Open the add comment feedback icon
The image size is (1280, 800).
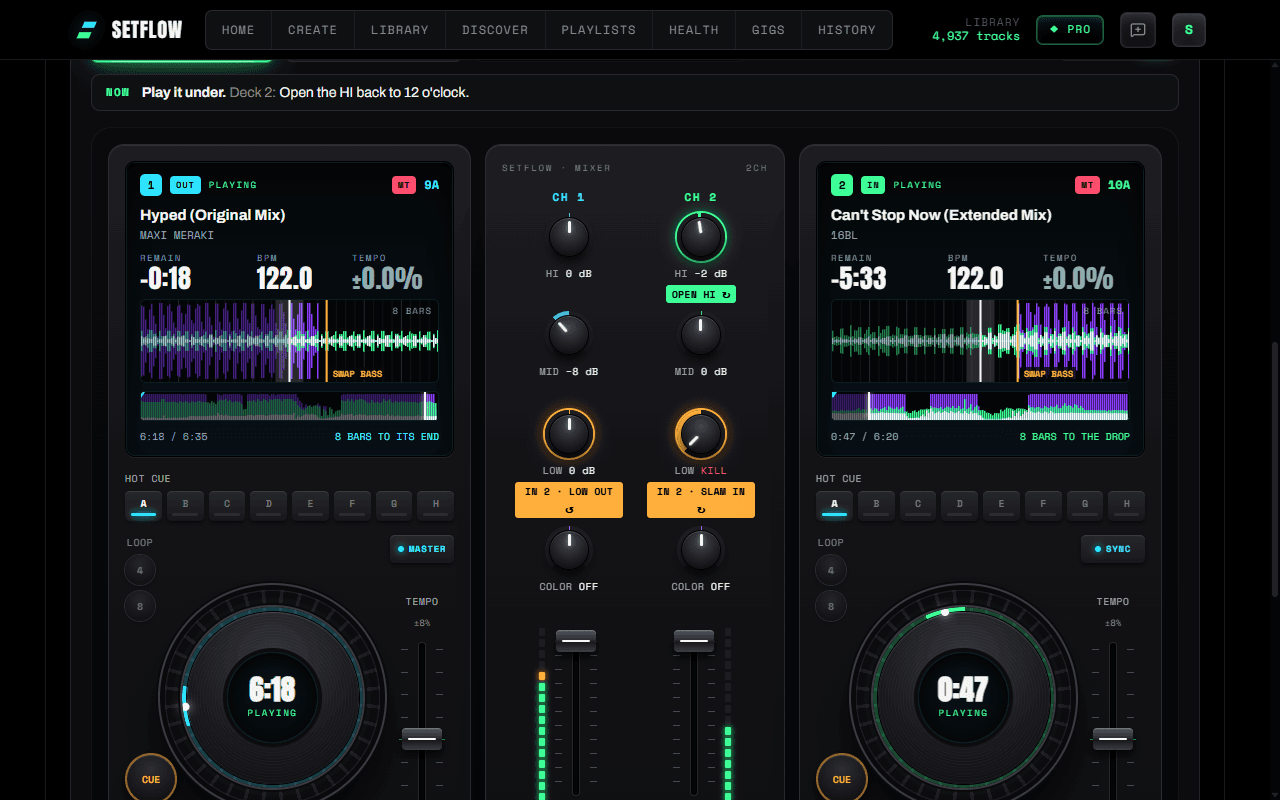[1138, 30]
